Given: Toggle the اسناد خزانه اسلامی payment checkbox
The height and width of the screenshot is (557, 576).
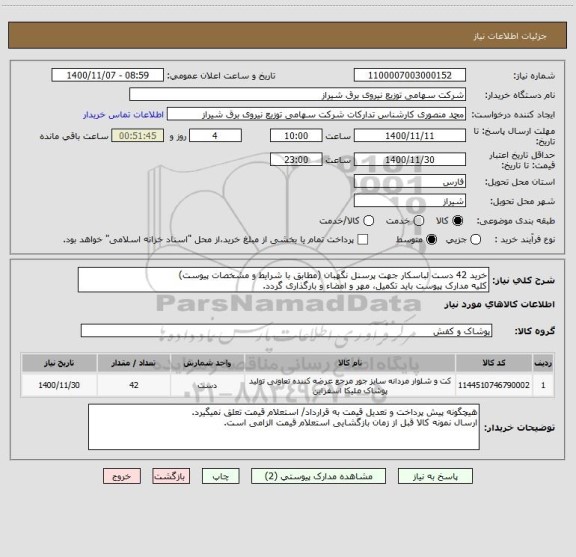Looking at the screenshot, I should (x=363, y=240).
